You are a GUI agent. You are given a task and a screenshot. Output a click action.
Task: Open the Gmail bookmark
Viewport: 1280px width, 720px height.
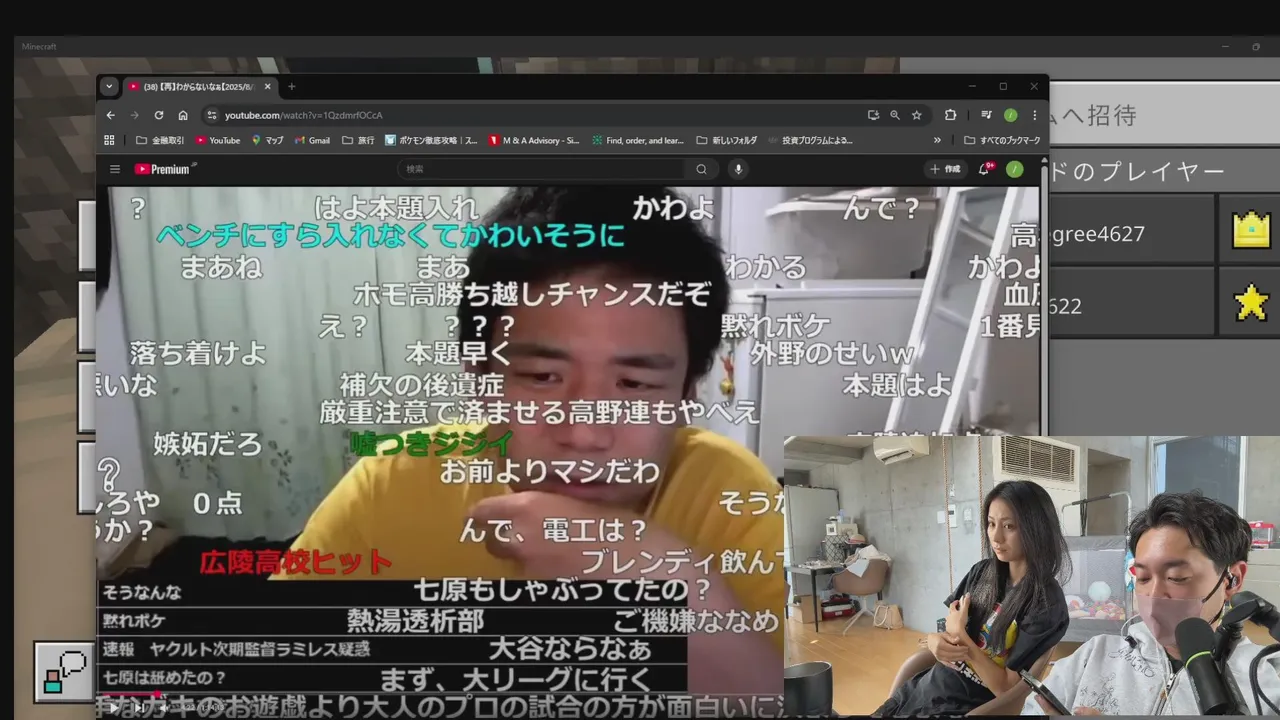pyautogui.click(x=312, y=140)
